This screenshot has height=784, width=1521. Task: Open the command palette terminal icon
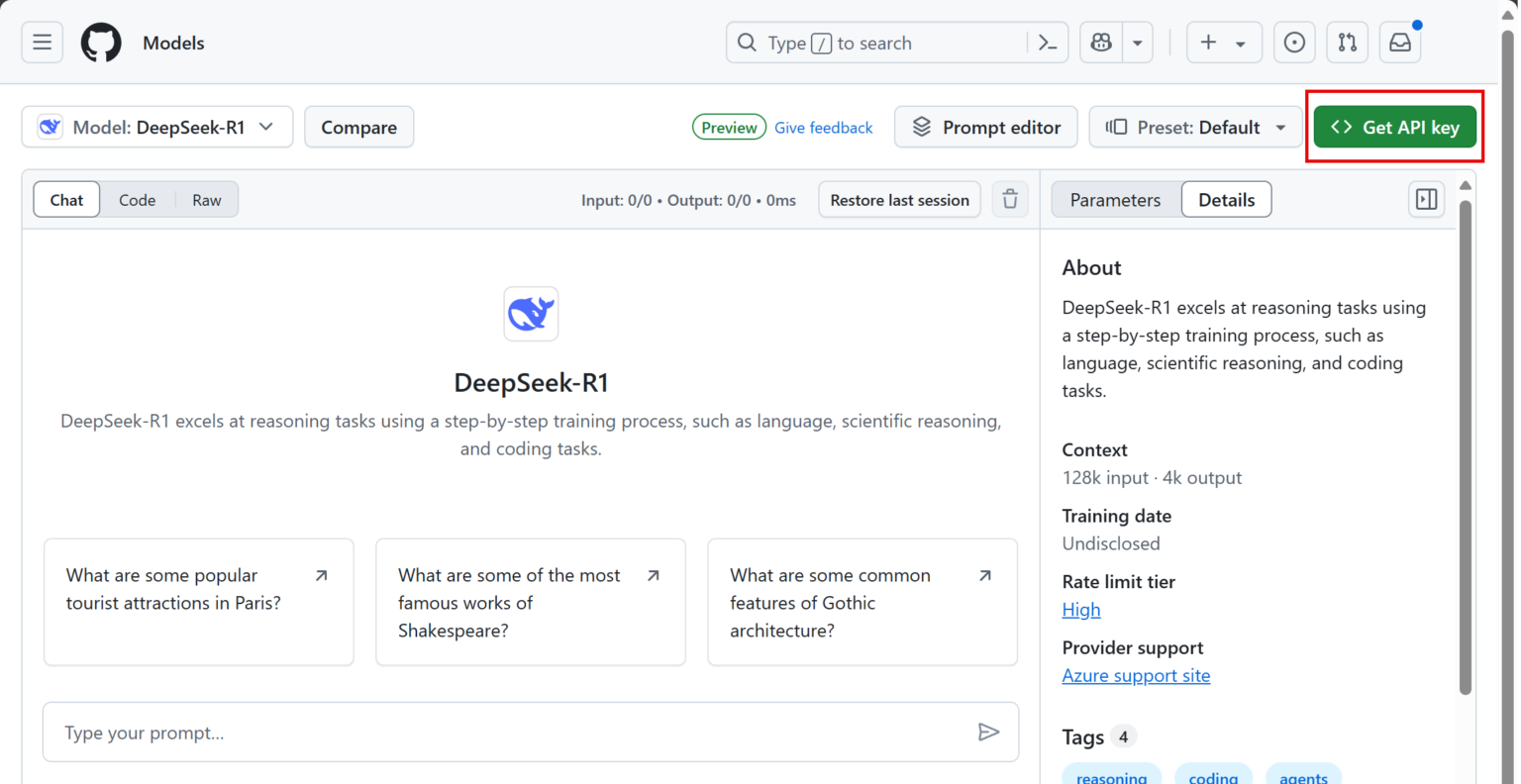(x=1048, y=43)
